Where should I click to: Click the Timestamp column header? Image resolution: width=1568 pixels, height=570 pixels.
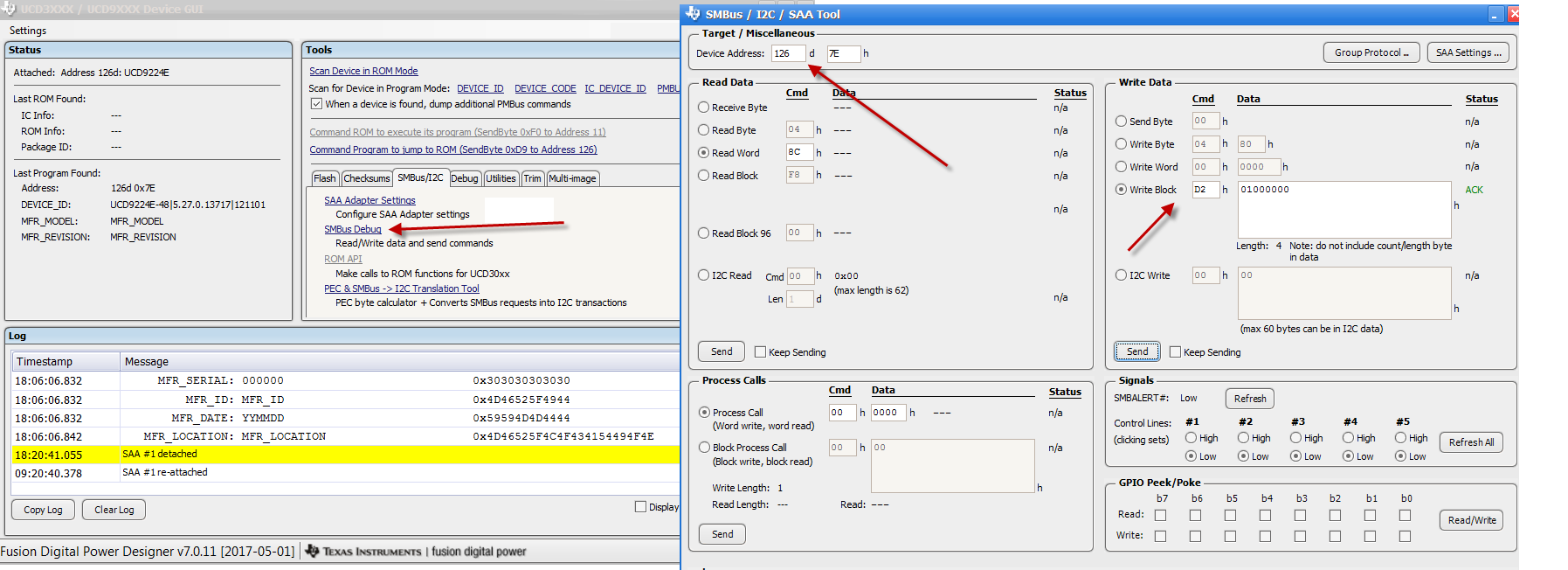coord(66,361)
